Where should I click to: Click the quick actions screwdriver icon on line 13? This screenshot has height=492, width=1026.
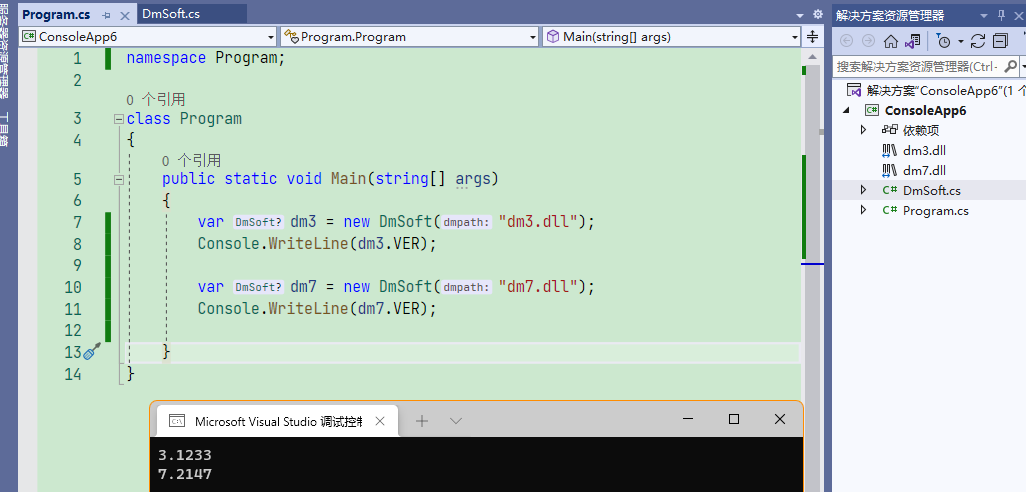[92, 352]
